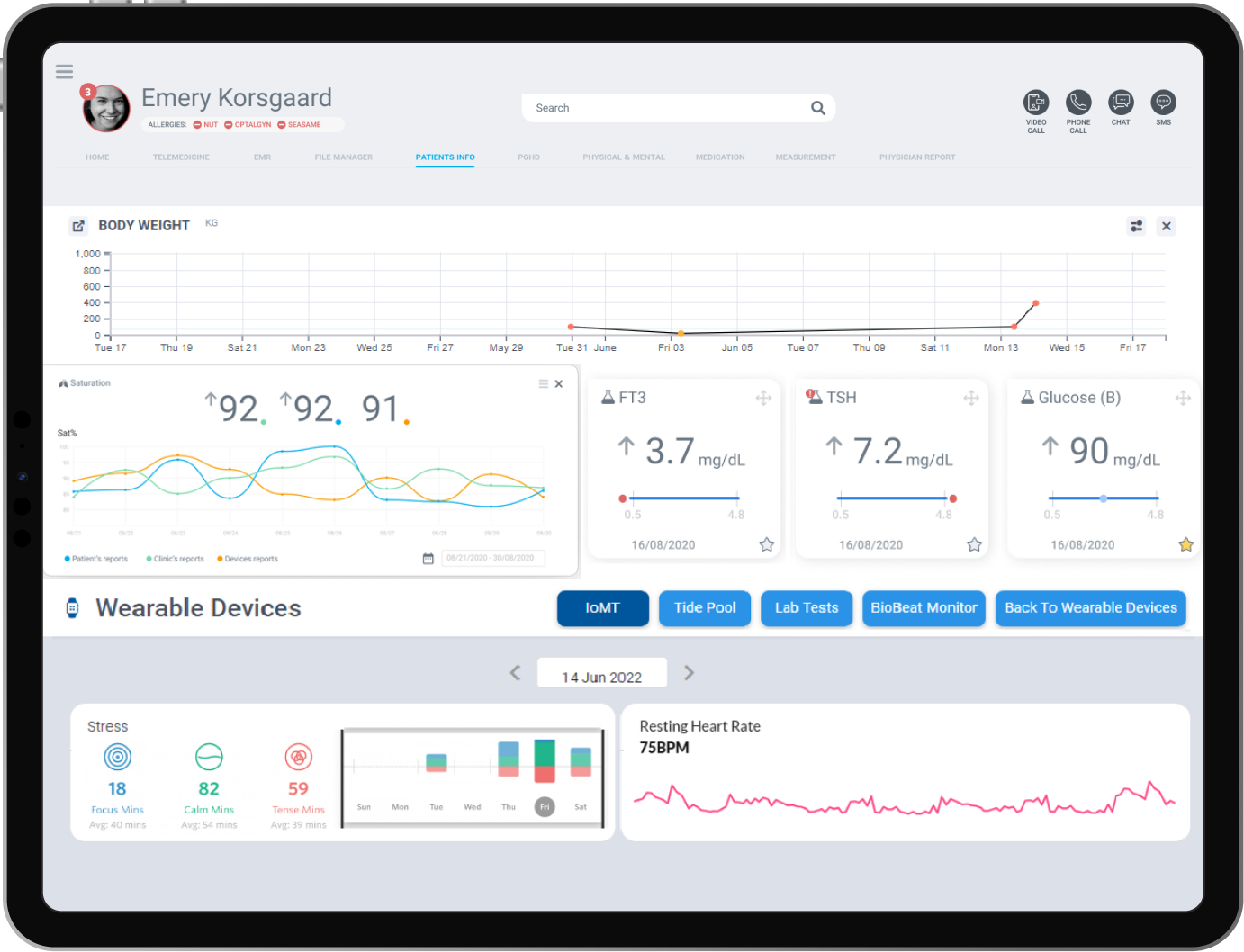This screenshot has width=1244, height=952.
Task: Open the chat icon
Action: tap(1121, 103)
